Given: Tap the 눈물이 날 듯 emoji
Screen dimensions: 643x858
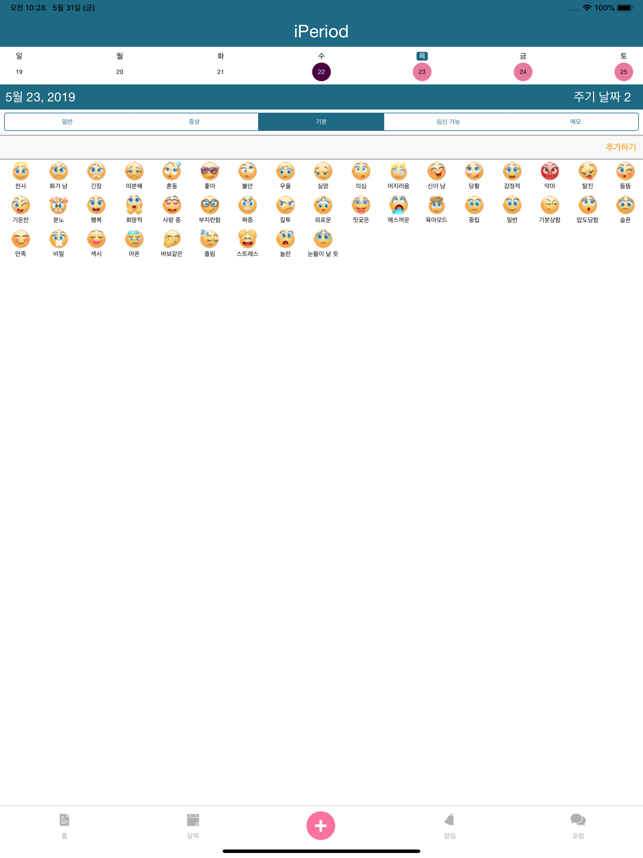Looking at the screenshot, I should tap(322, 241).
